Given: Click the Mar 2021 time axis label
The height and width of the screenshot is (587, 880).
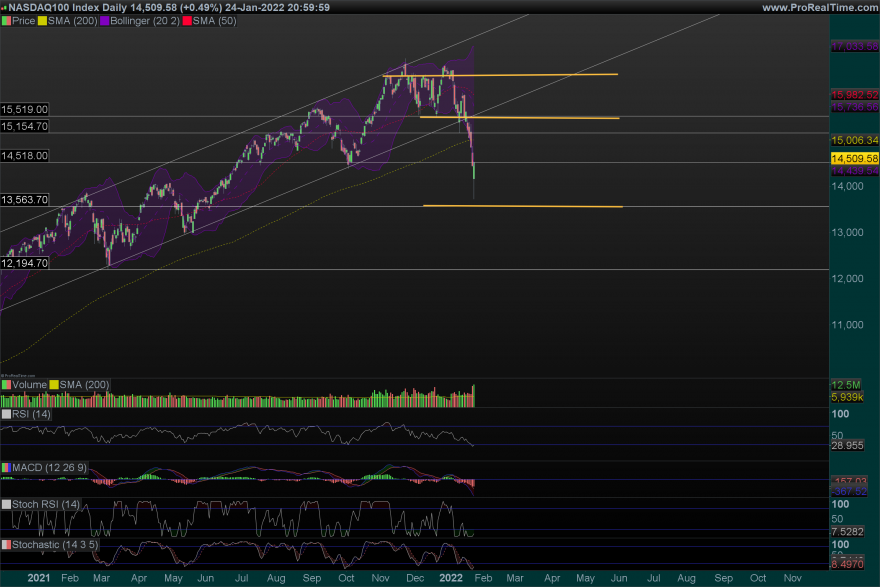Looking at the screenshot, I should pos(101,578).
